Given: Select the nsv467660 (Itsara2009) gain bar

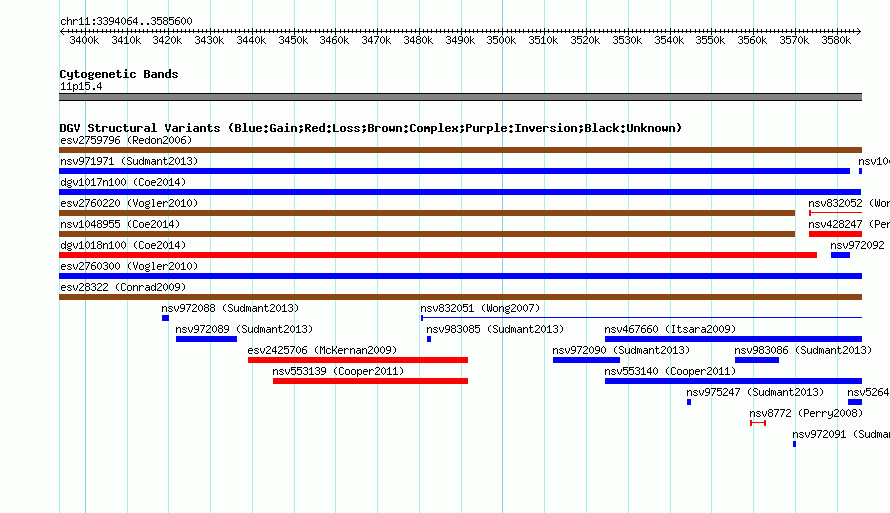Looking at the screenshot, I should click(733, 339).
